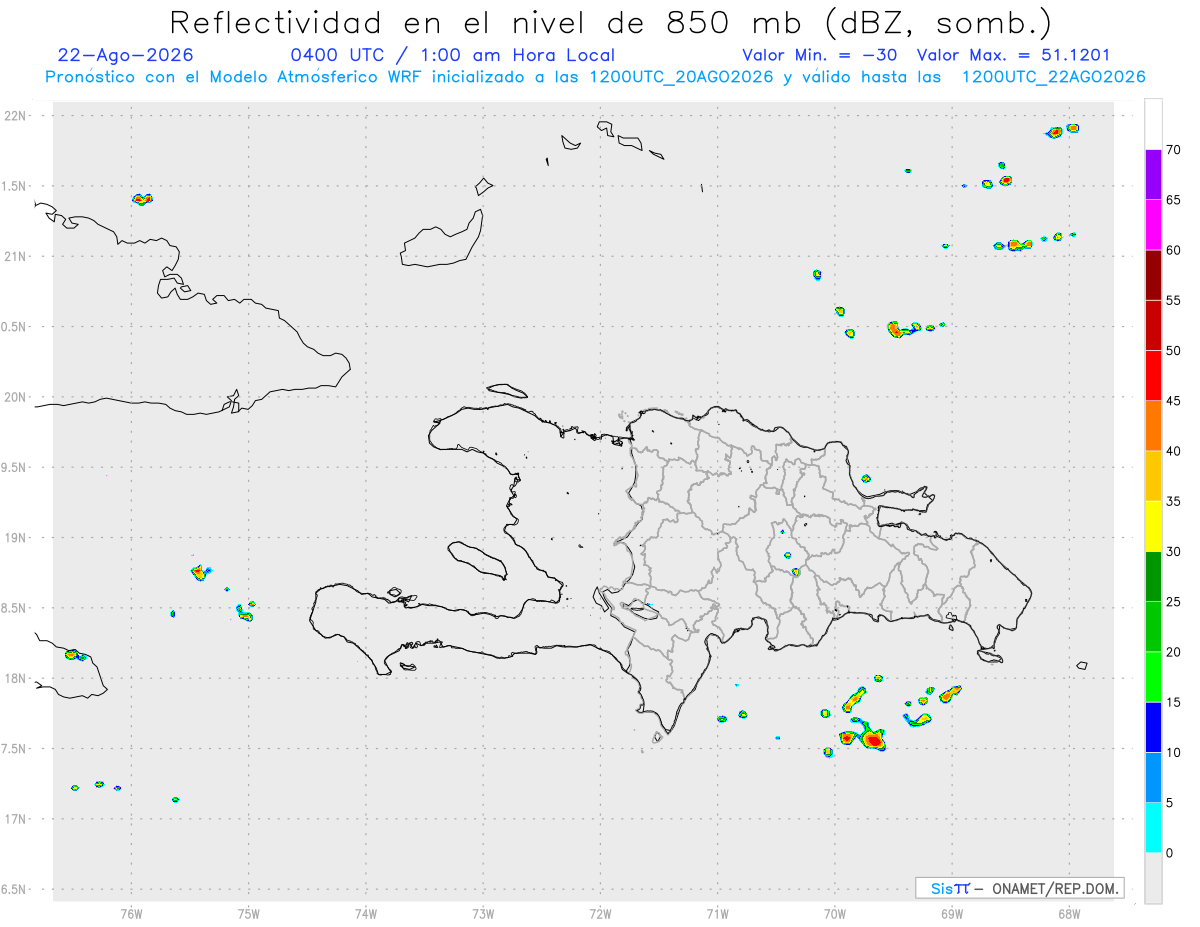
Task: Pick the dark green 25-30 dBZ band
Action: pyautogui.click(x=1153, y=577)
